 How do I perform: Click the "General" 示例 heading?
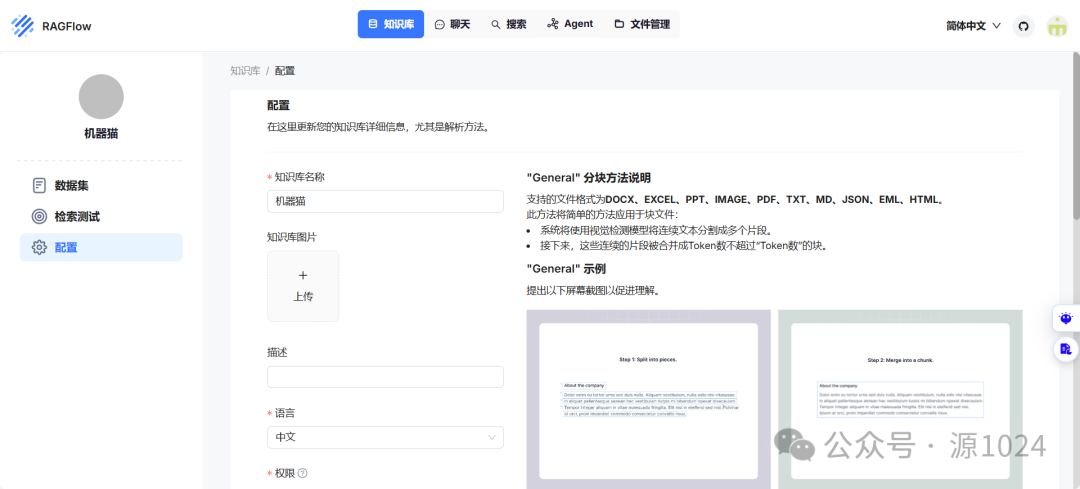click(565, 268)
